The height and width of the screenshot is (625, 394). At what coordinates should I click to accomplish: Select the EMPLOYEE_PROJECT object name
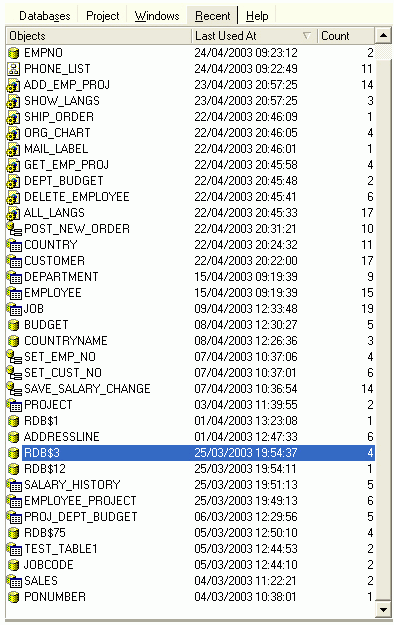tap(80, 501)
